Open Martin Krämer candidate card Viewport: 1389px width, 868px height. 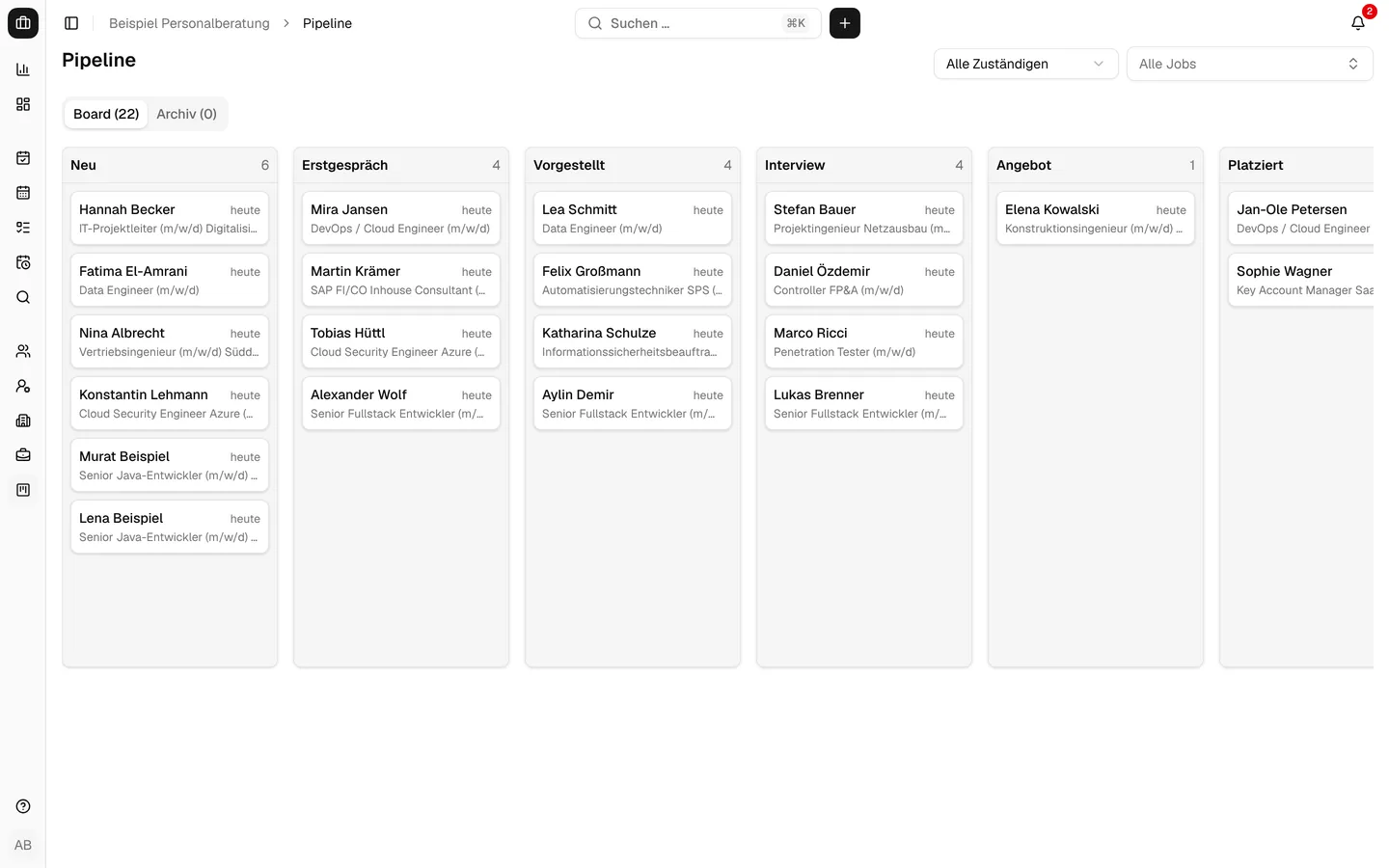click(401, 280)
